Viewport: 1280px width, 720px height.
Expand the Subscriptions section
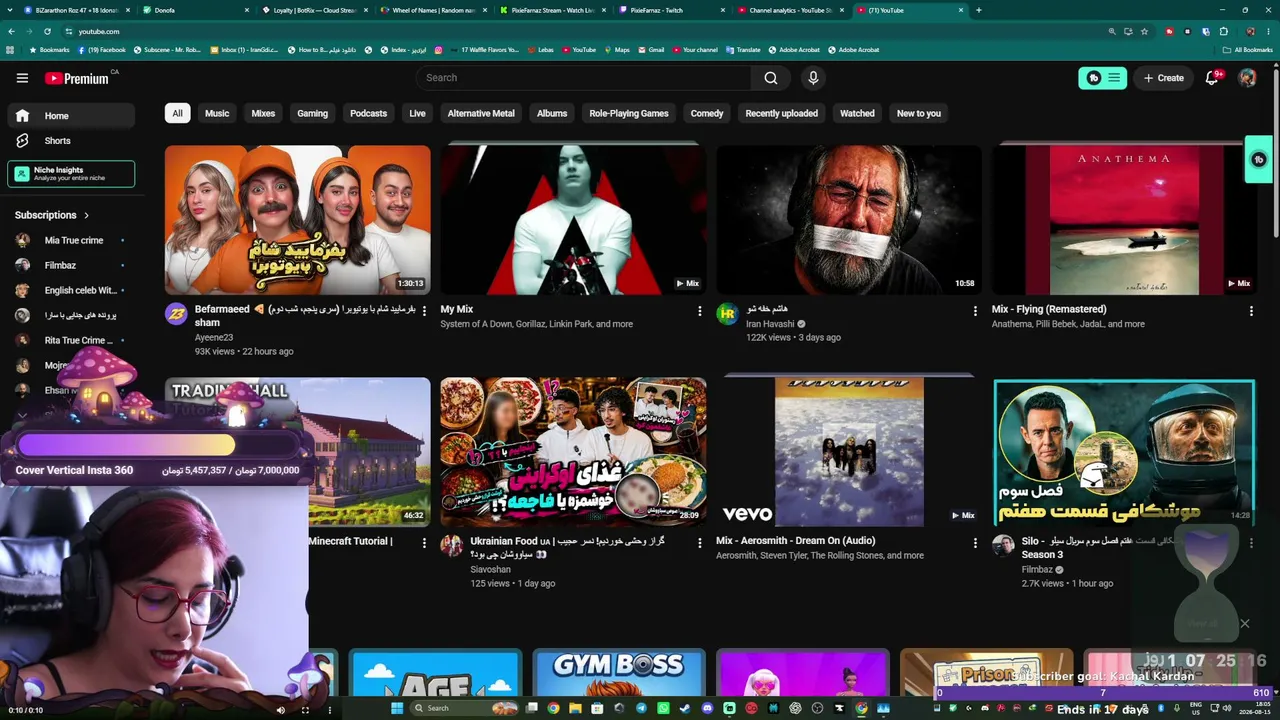52,215
